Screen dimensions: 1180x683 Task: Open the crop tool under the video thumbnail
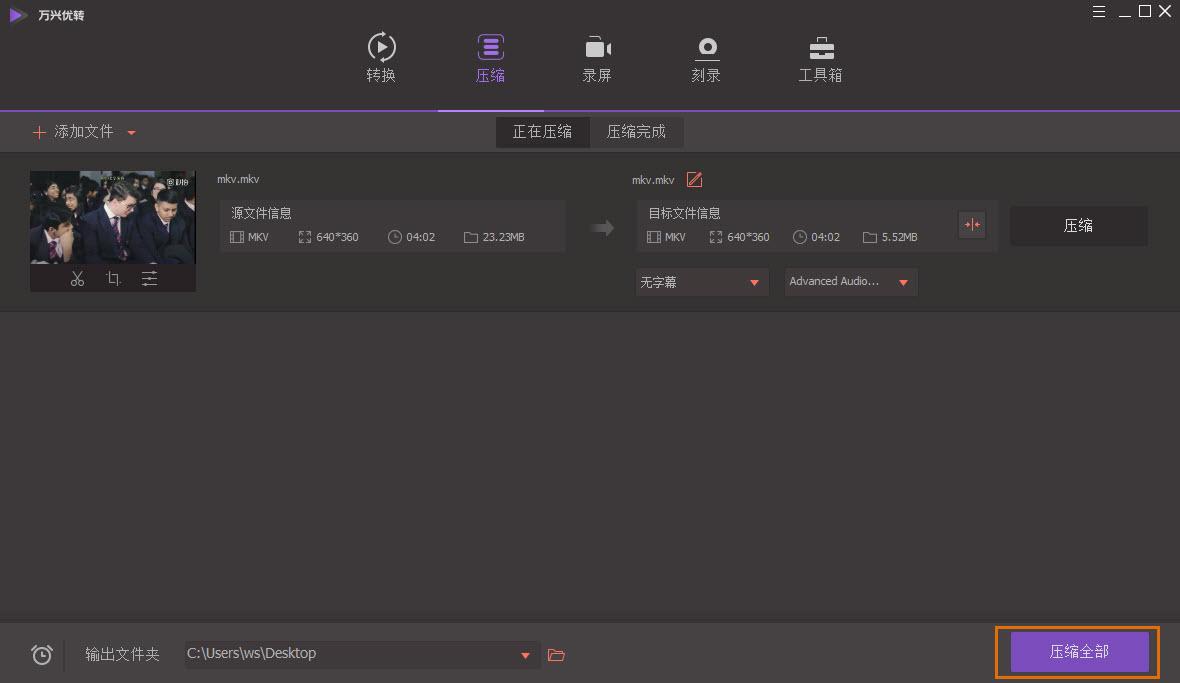113,279
